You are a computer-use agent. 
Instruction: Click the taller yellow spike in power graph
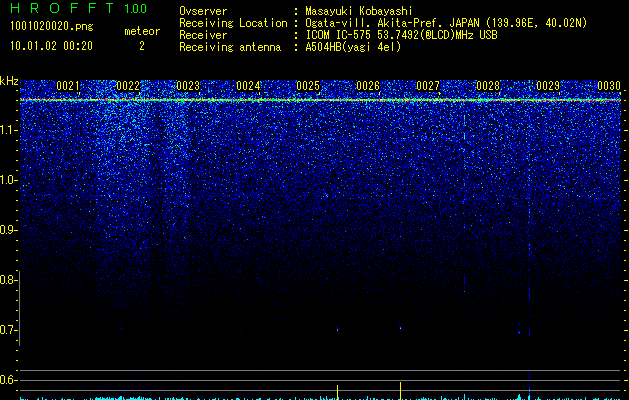pos(400,390)
